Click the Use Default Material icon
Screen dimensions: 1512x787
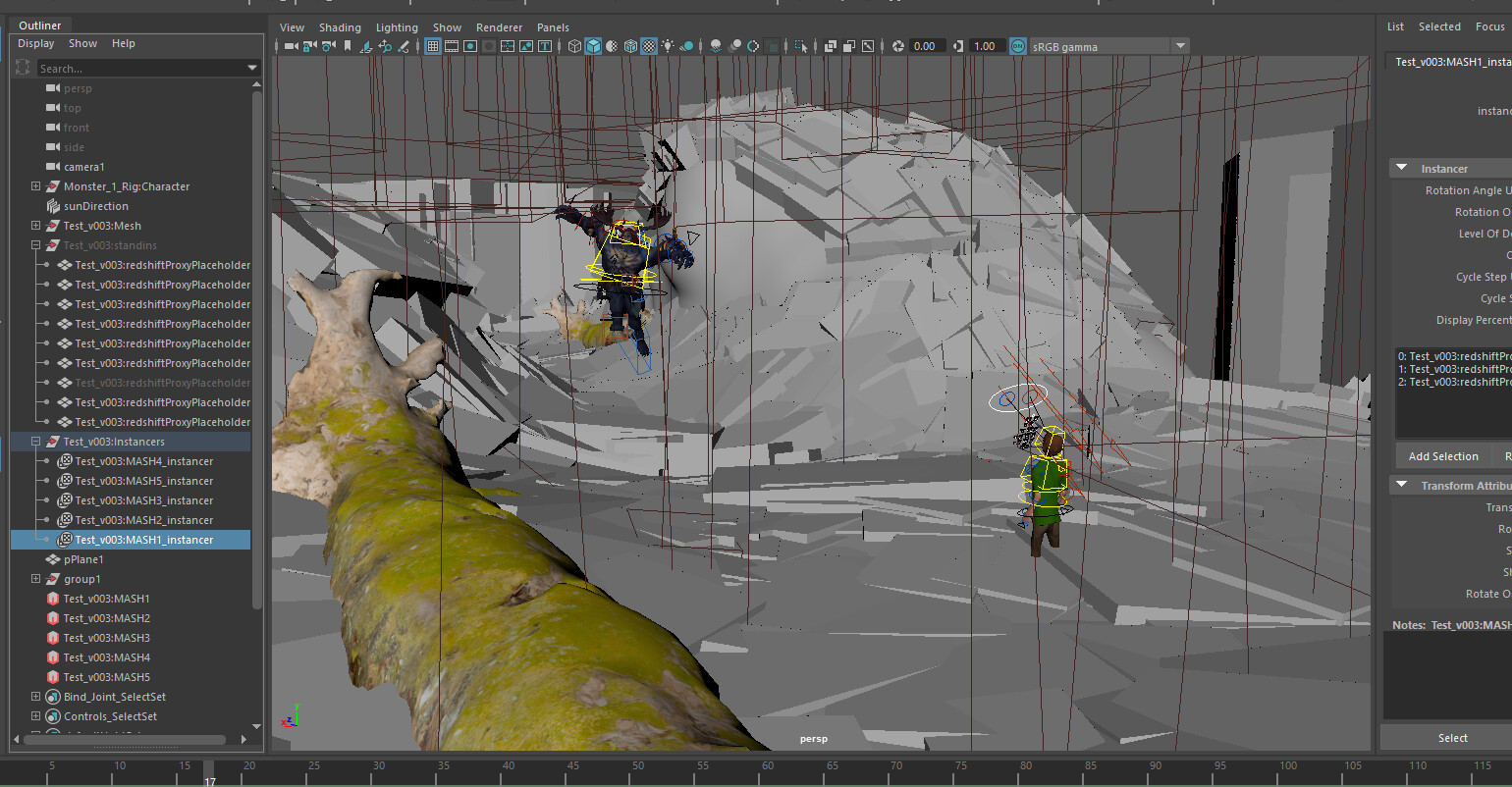pyautogui.click(x=612, y=46)
